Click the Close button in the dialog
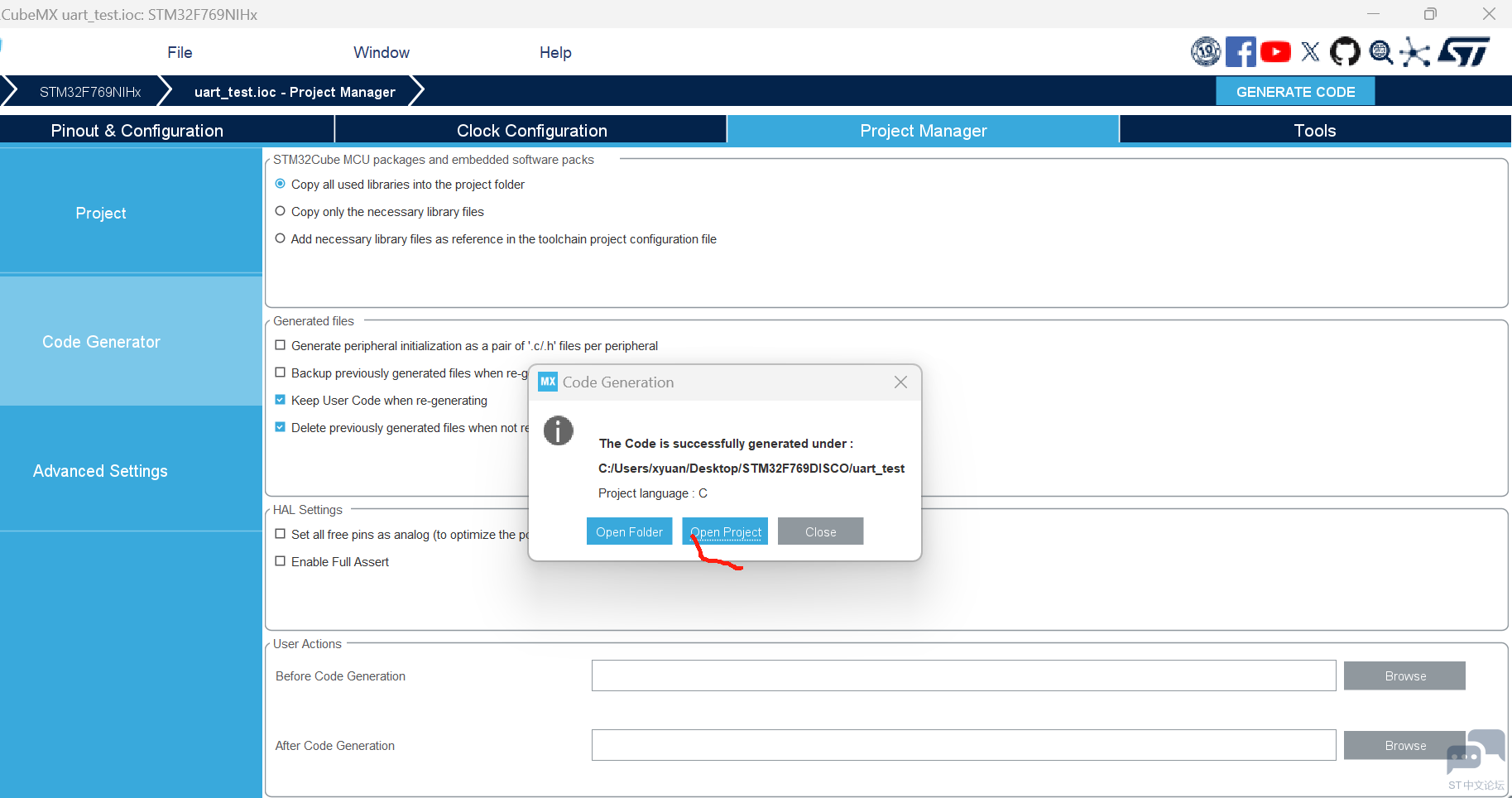Image resolution: width=1512 pixels, height=798 pixels. (820, 531)
